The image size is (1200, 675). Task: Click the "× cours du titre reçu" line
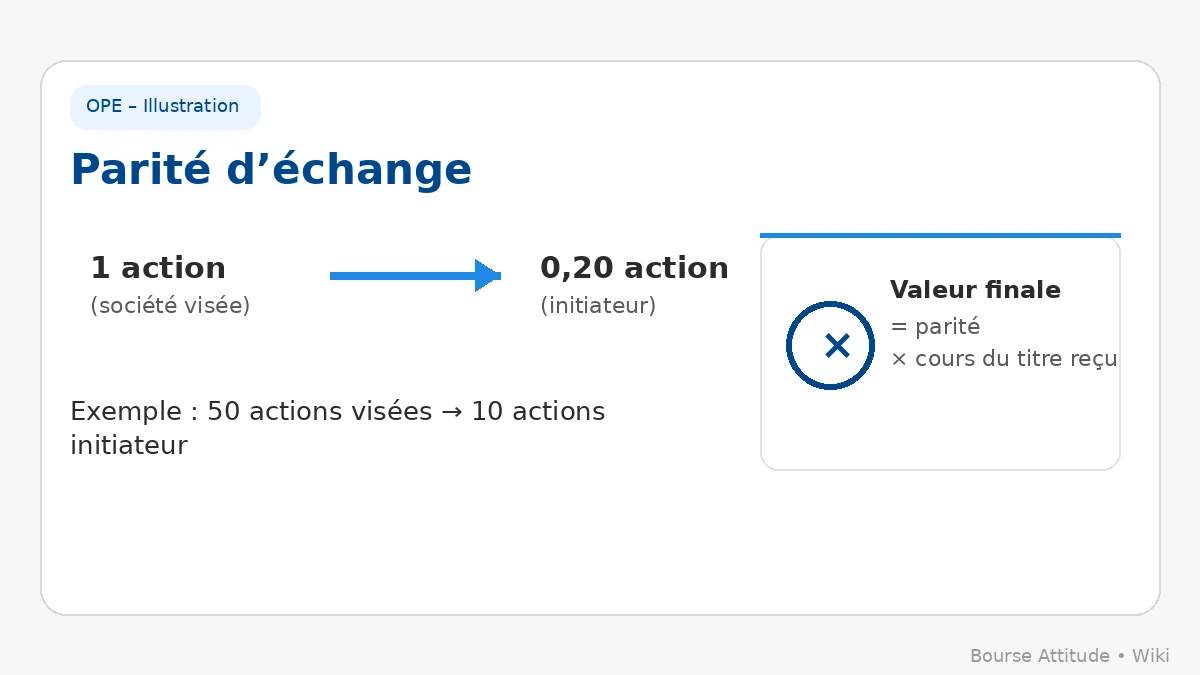click(x=1003, y=359)
